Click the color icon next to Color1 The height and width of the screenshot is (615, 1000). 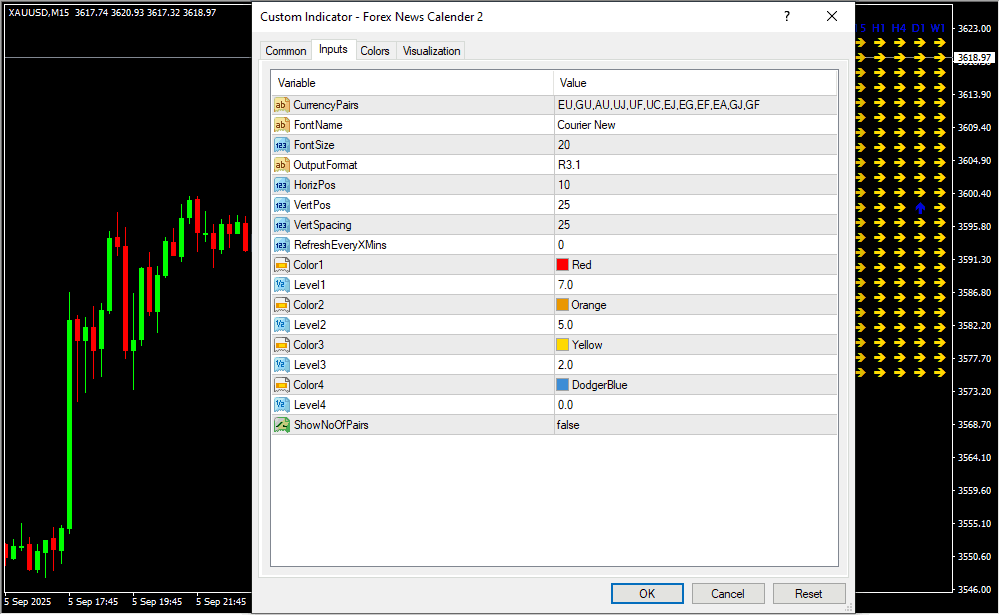click(x=281, y=265)
